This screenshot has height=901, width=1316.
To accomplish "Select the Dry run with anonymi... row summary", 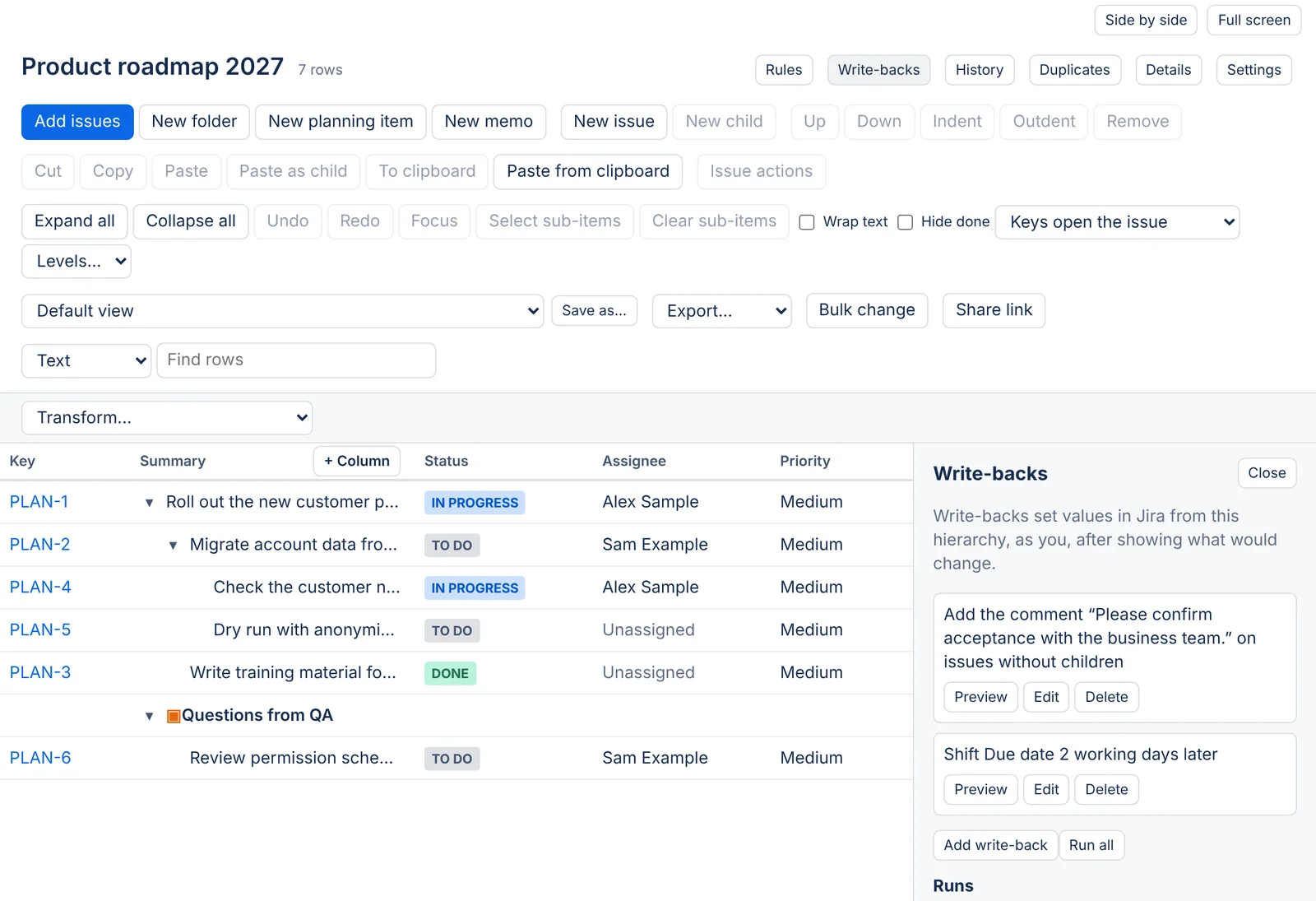I will tap(304, 630).
